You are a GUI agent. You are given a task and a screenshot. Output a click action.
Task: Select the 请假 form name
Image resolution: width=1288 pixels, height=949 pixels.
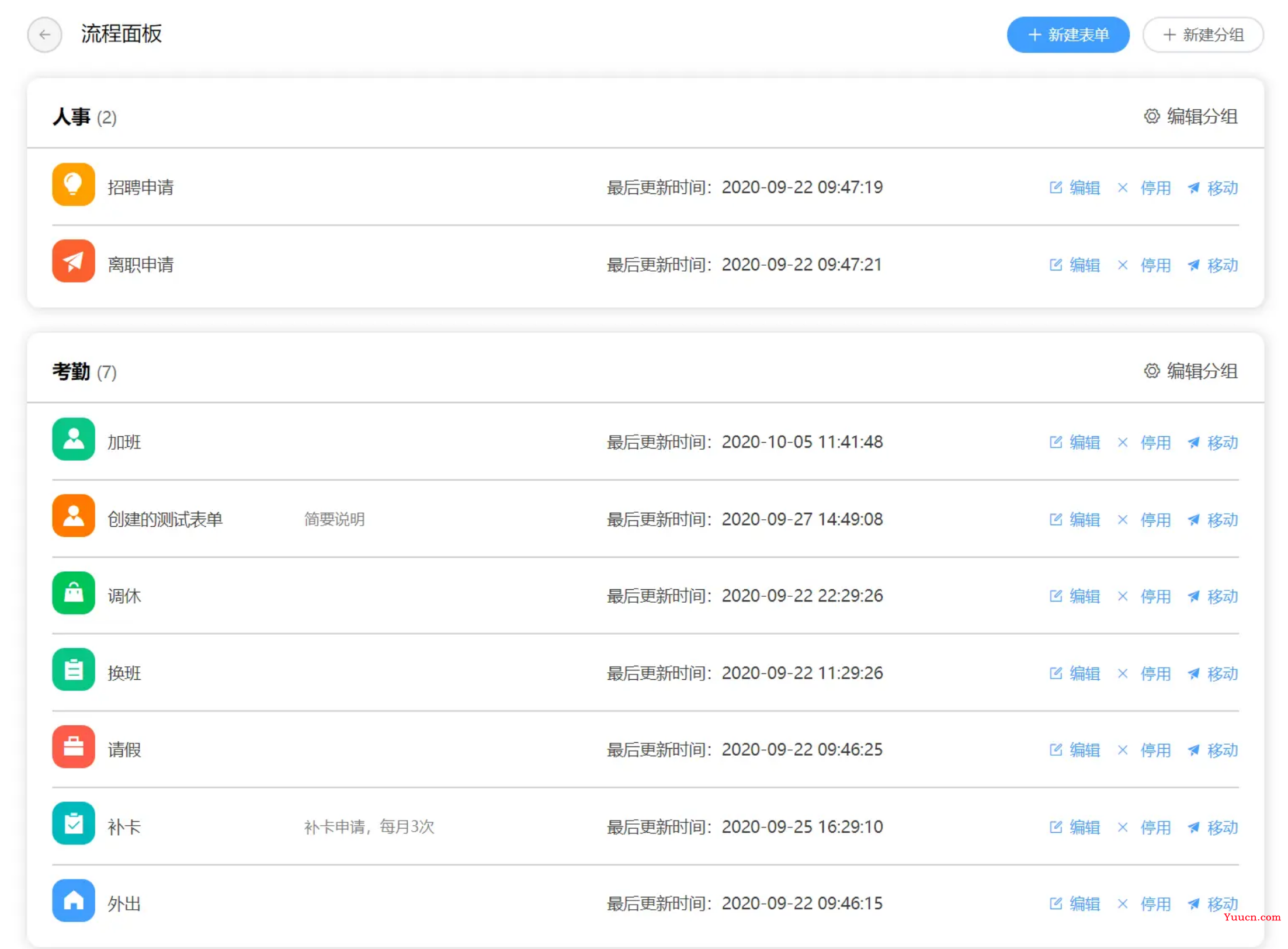coord(124,749)
